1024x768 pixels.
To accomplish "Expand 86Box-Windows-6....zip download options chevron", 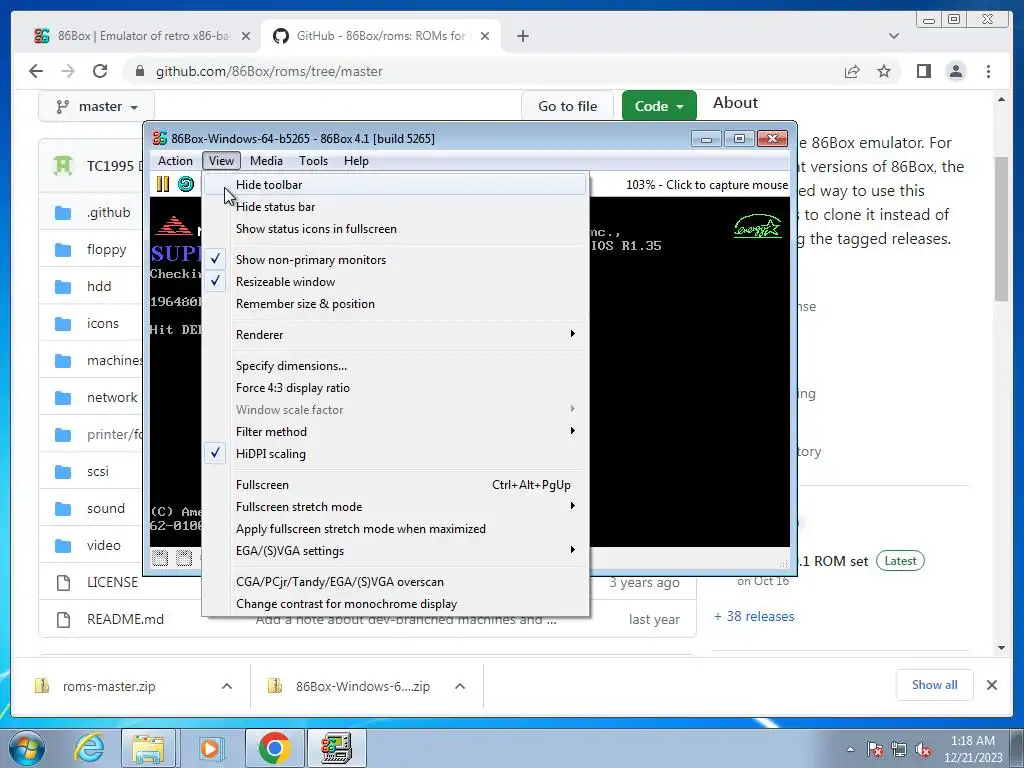I will pos(460,686).
